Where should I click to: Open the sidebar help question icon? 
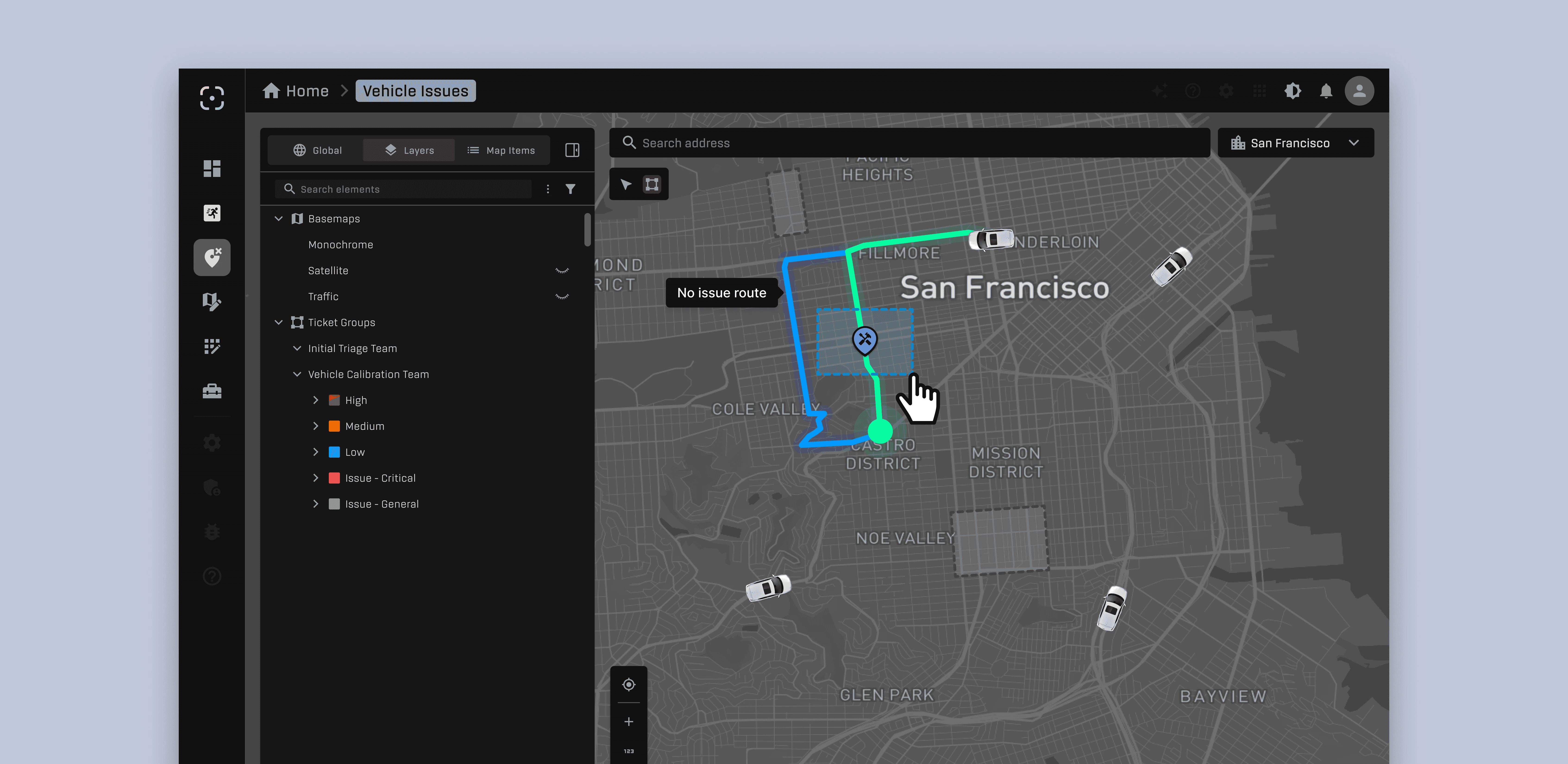pos(212,576)
